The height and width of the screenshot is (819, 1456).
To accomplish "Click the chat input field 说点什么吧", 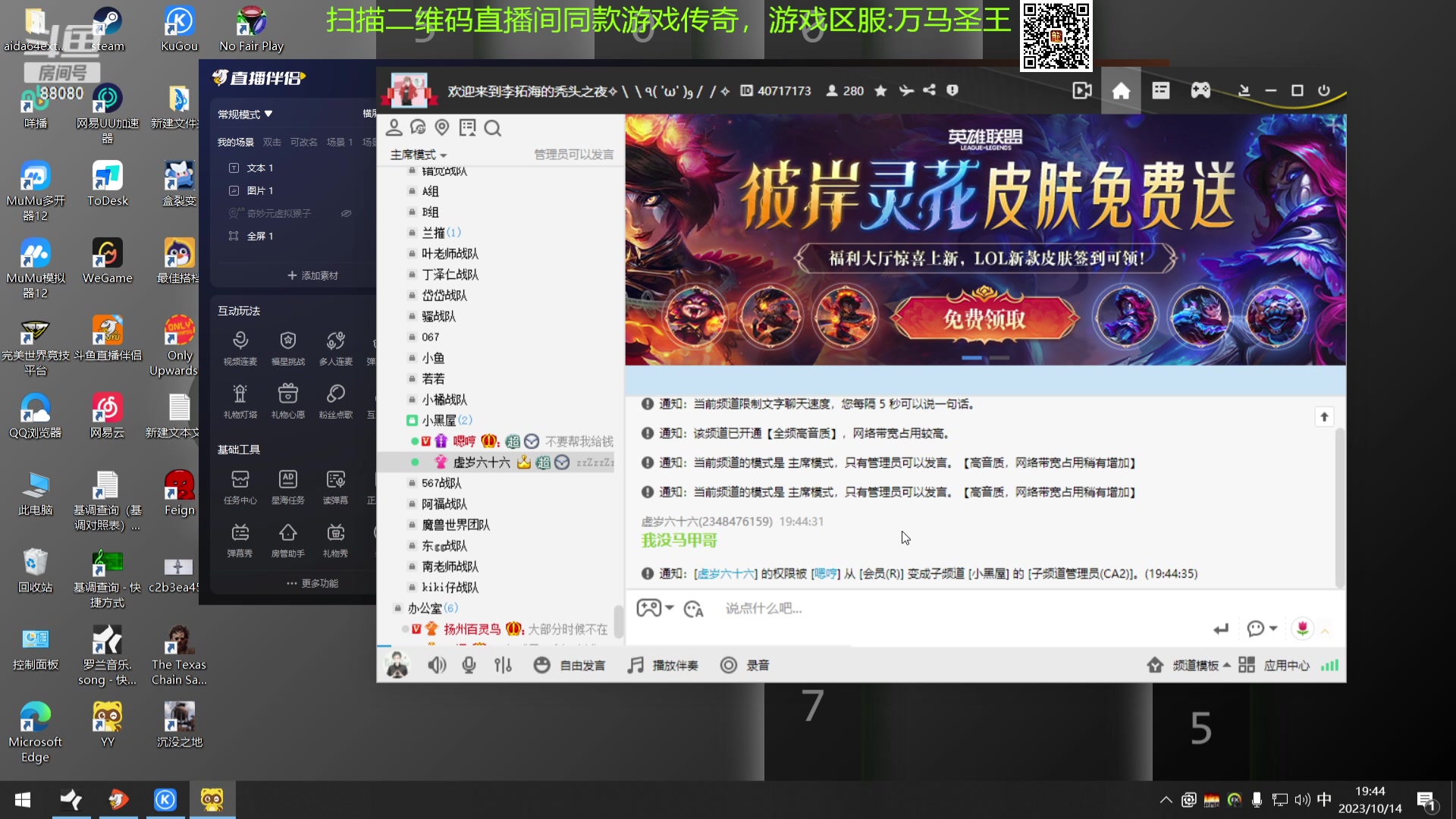I will click(x=764, y=608).
